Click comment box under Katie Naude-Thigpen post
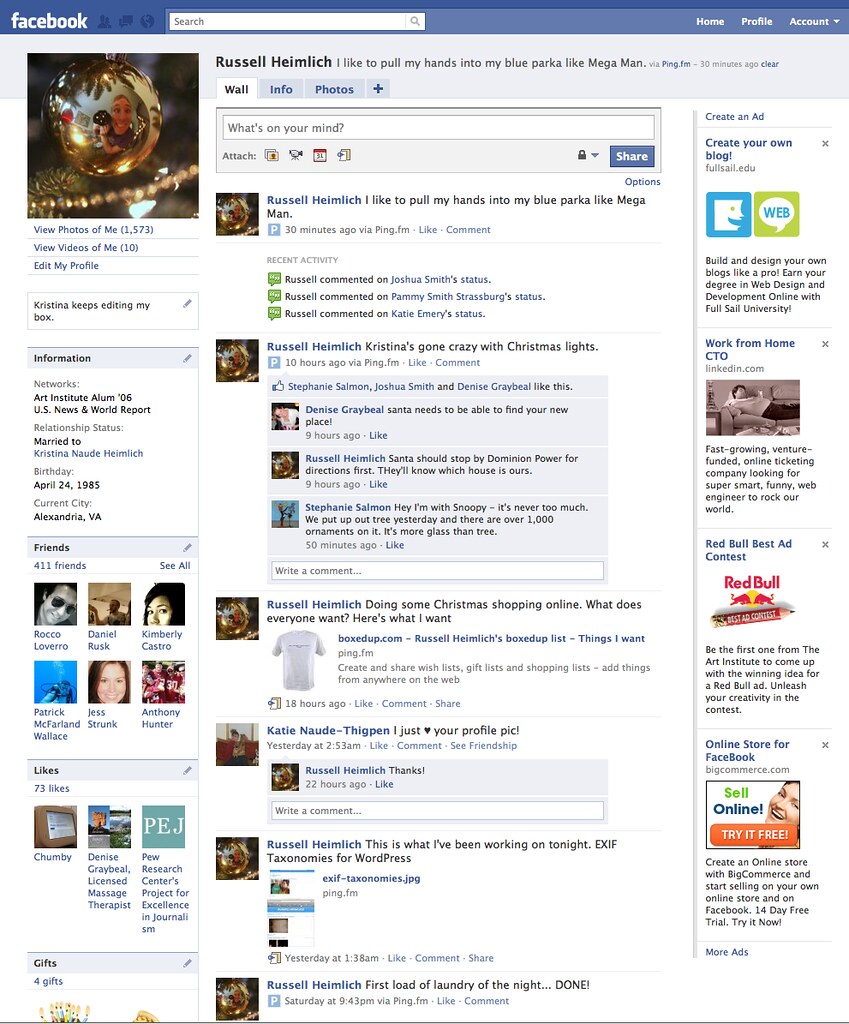 click(x=438, y=810)
